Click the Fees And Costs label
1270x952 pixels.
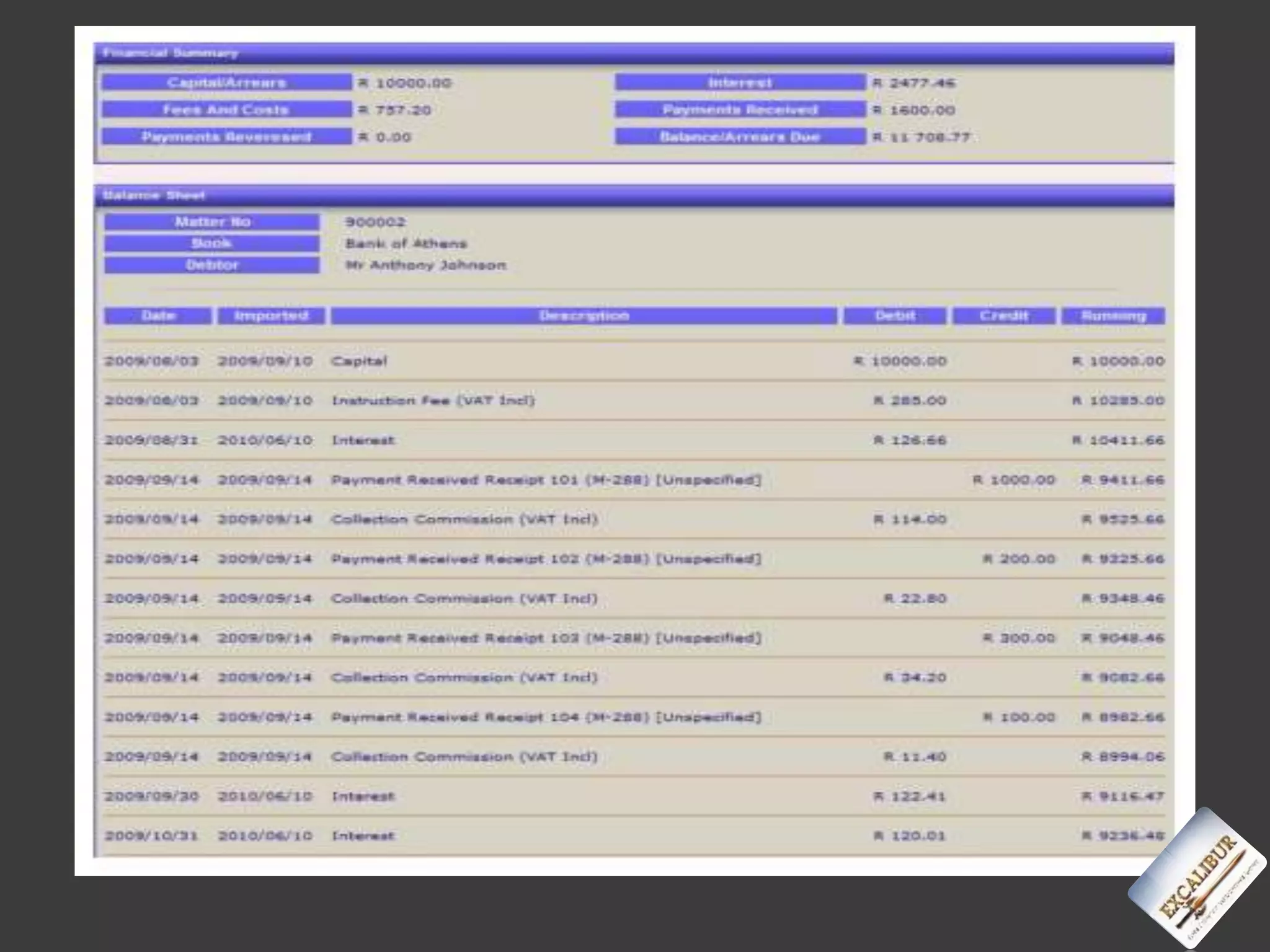226,110
